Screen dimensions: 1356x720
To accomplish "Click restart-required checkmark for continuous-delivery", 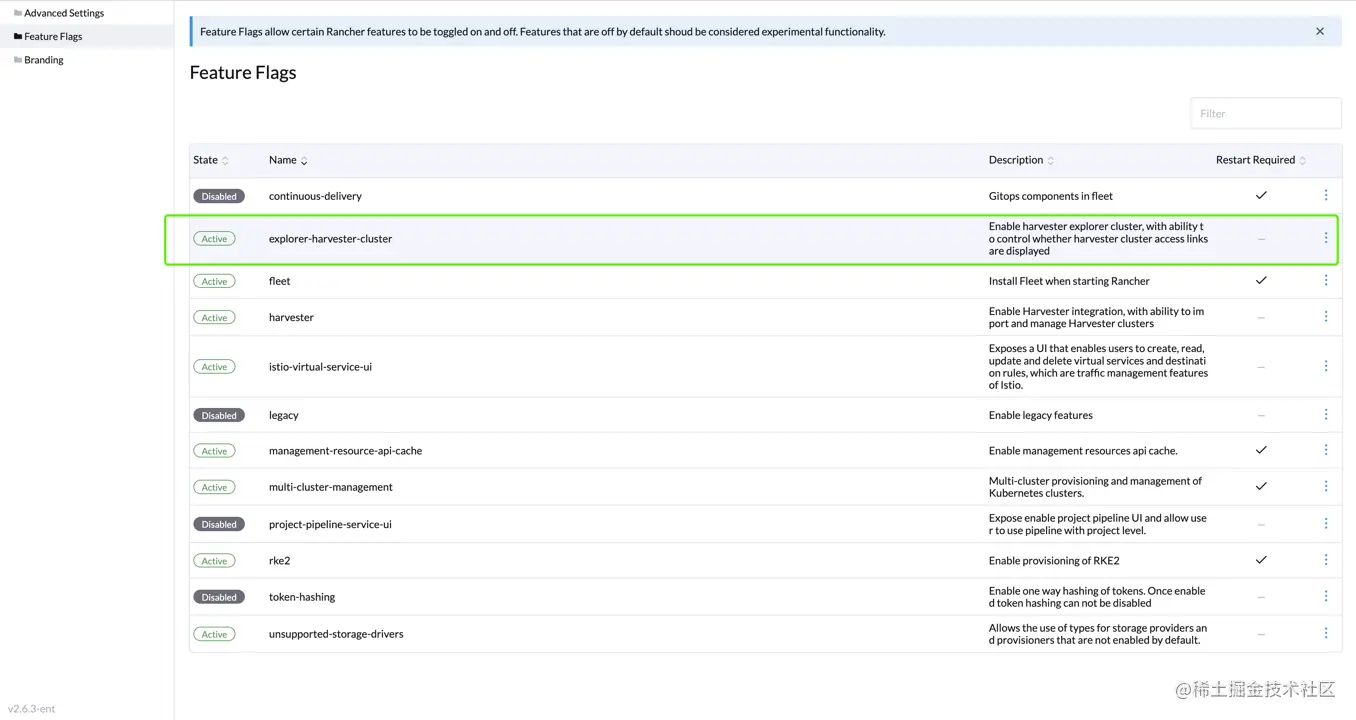I will [1261, 196].
